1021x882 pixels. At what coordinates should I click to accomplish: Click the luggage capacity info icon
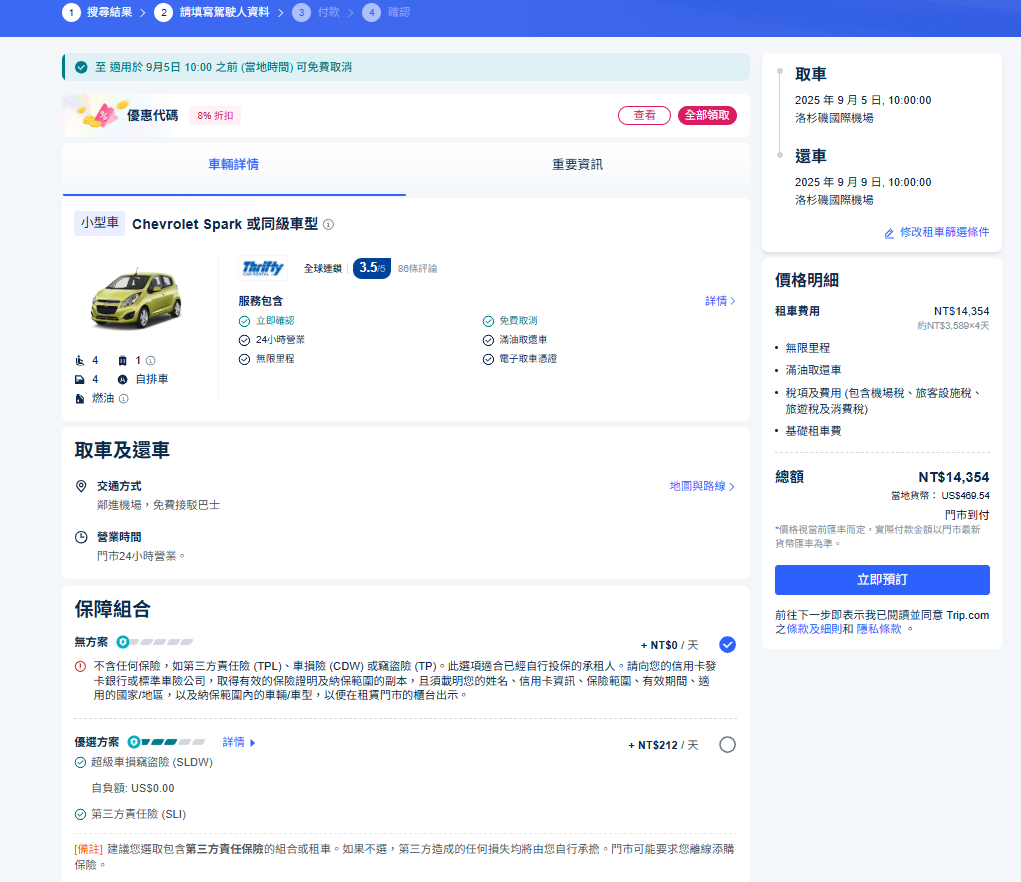[x=151, y=359]
